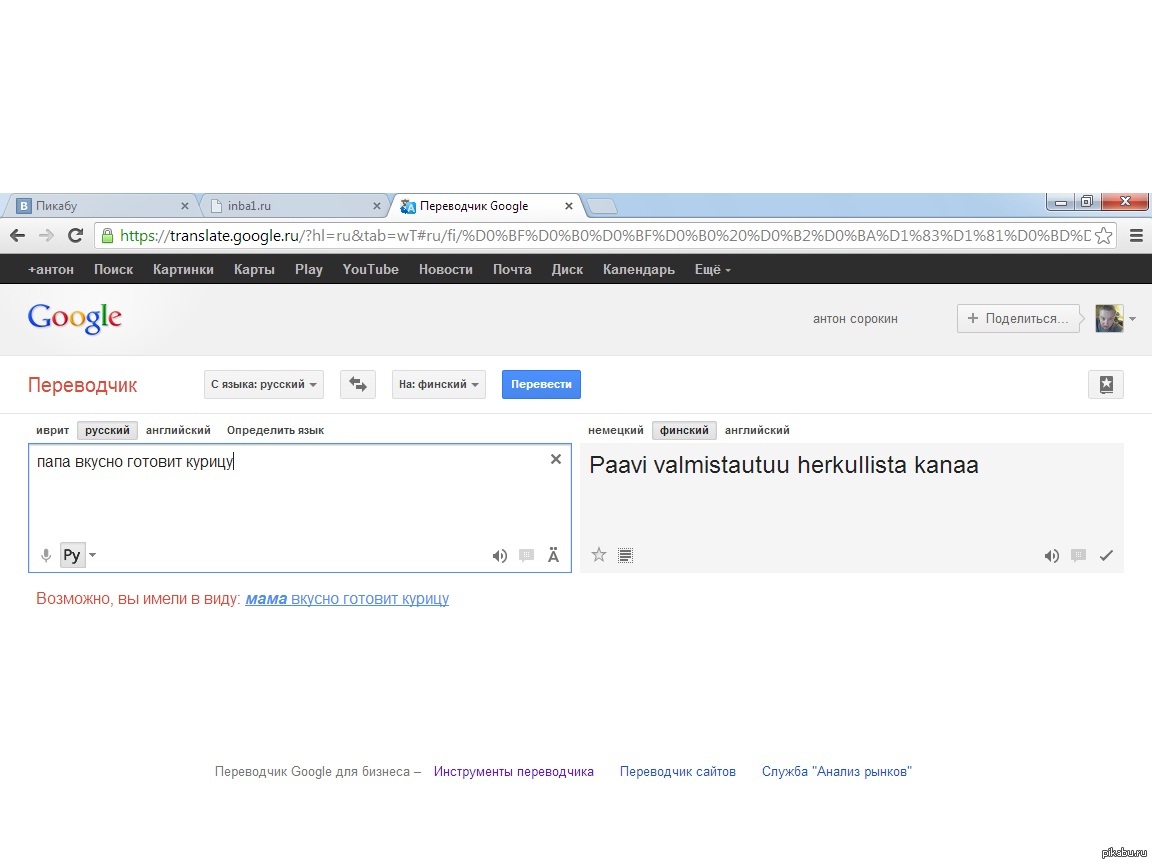The height and width of the screenshot is (864, 1152).
Task: Close the Пикабу tab
Action: tap(184, 206)
